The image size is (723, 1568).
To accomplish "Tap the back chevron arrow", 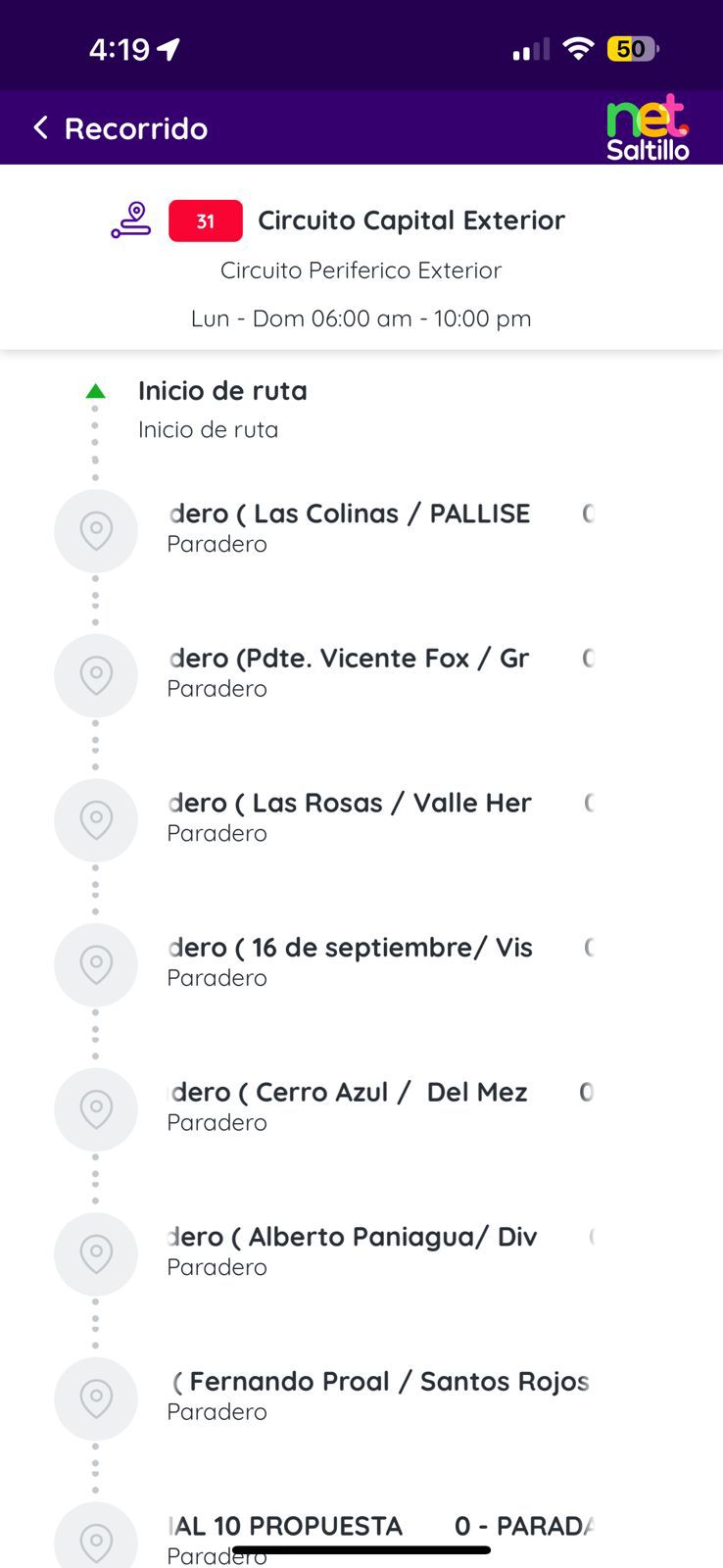I will (x=40, y=127).
